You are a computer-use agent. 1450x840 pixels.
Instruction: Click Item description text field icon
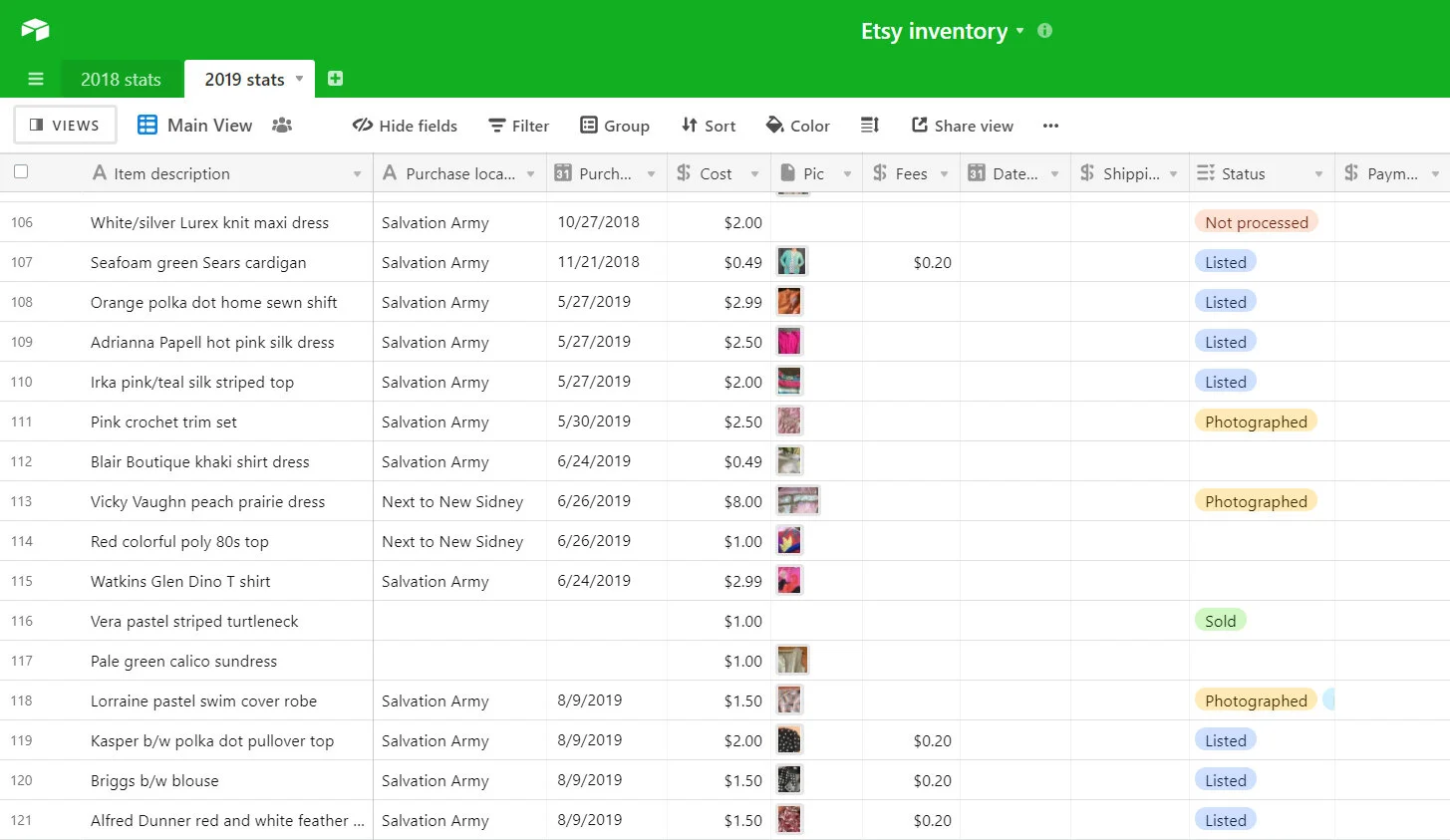(99, 173)
